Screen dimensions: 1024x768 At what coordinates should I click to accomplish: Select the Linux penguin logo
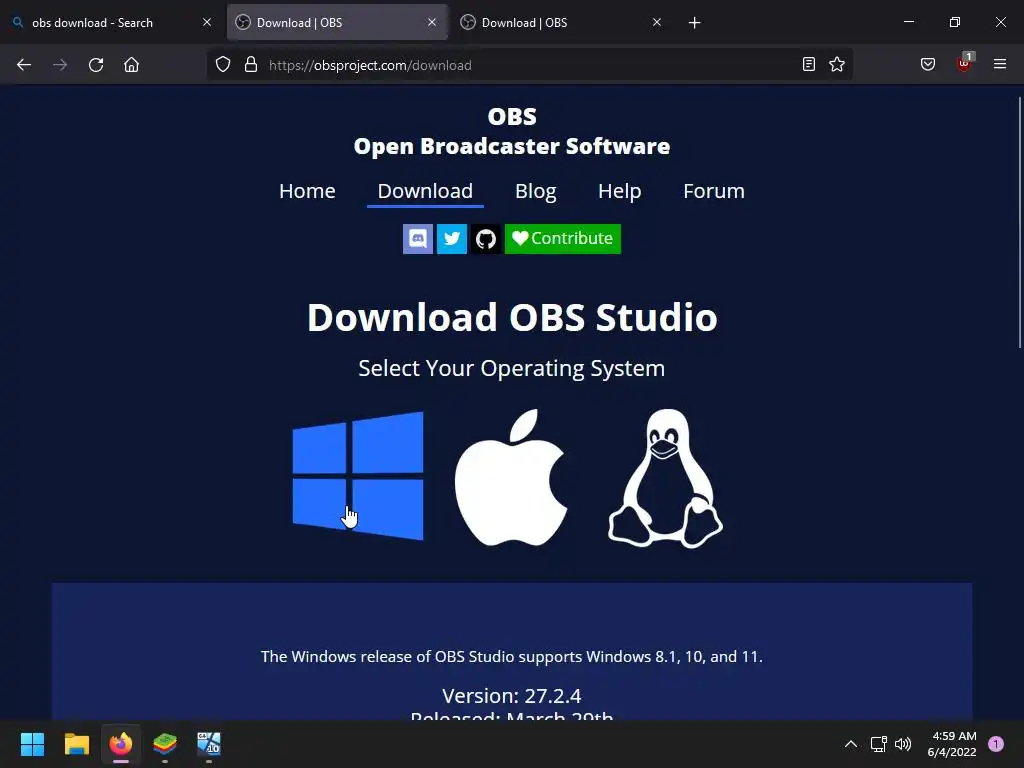tap(665, 479)
